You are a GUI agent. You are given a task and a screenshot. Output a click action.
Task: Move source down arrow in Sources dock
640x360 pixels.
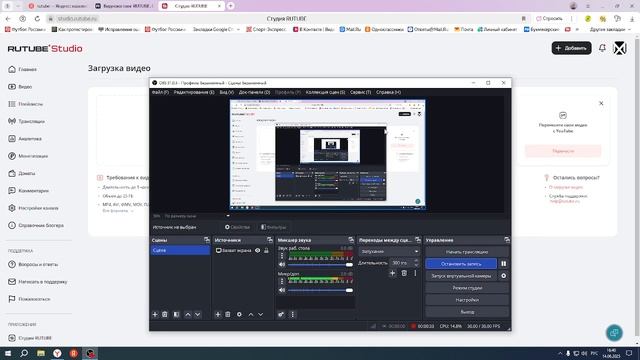pyautogui.click(x=260, y=314)
